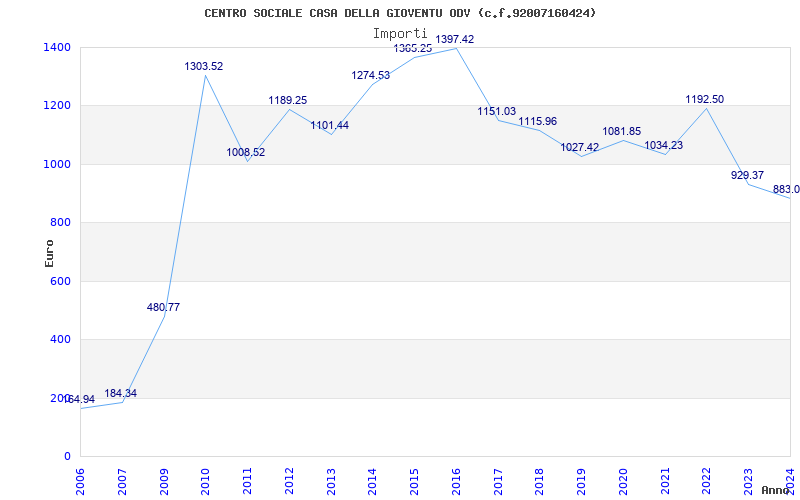Click the Euro axis label

click(x=49, y=253)
